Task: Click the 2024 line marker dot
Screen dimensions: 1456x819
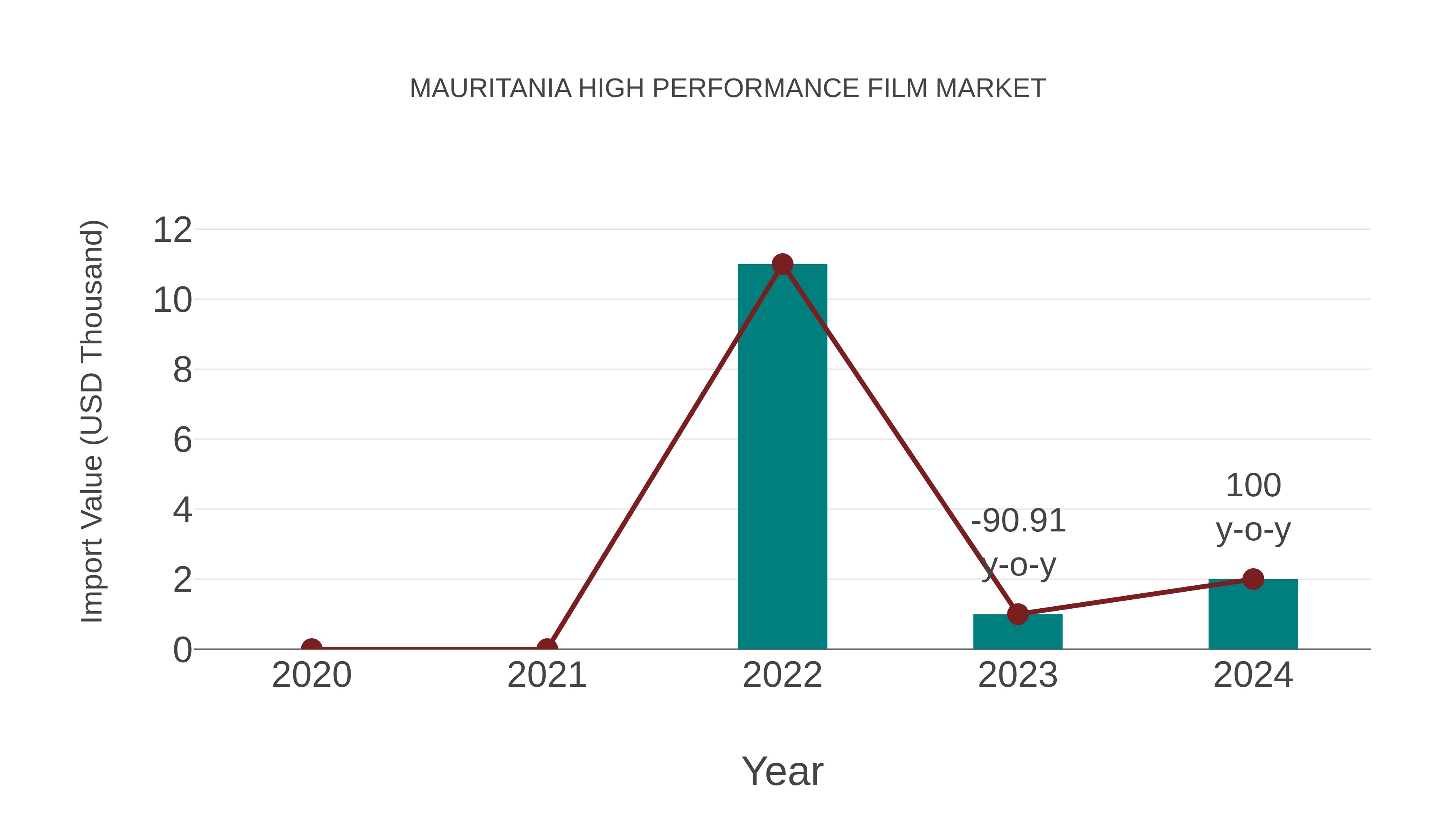Action: (1253, 579)
